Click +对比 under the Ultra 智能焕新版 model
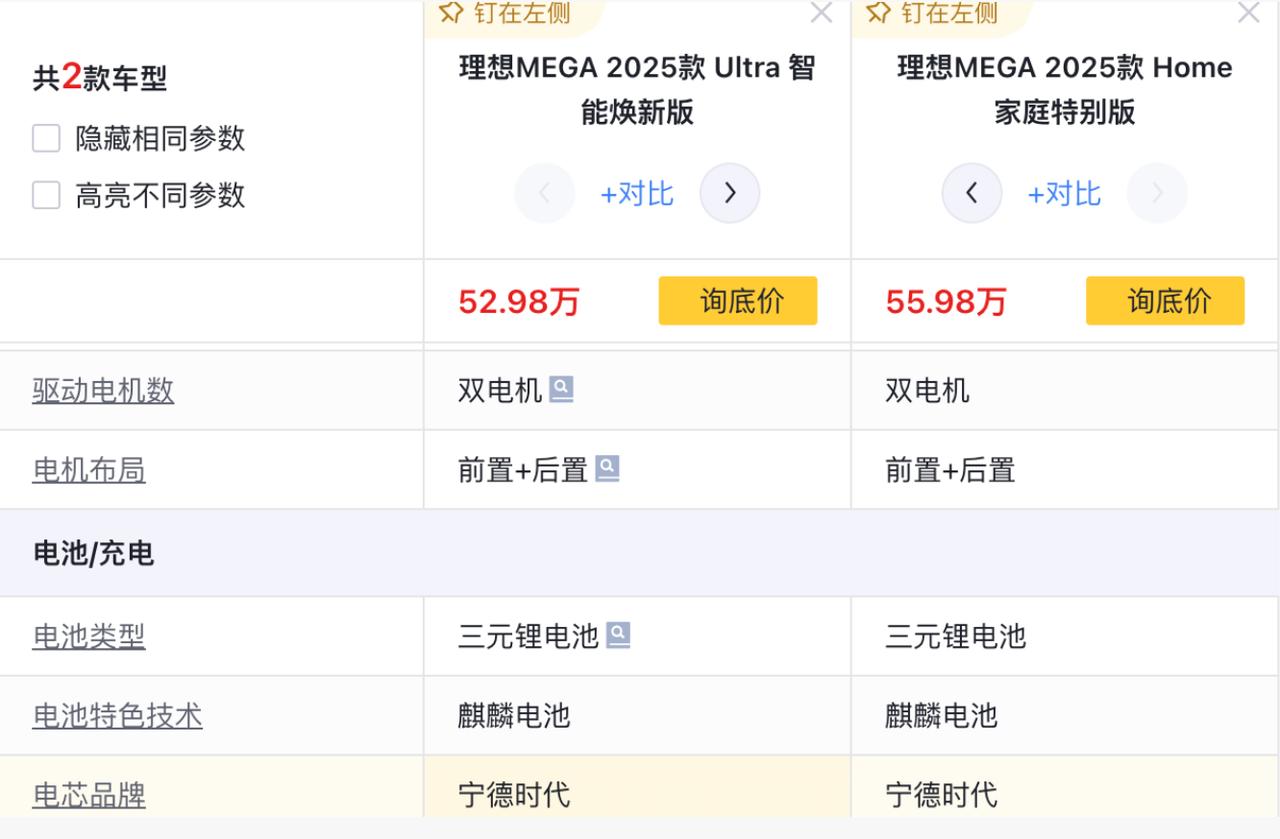Screen dimensions: 1280x839 (637, 193)
